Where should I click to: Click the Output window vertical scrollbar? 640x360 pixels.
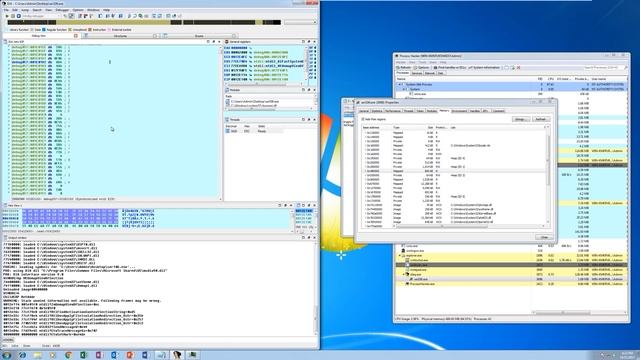(315, 288)
